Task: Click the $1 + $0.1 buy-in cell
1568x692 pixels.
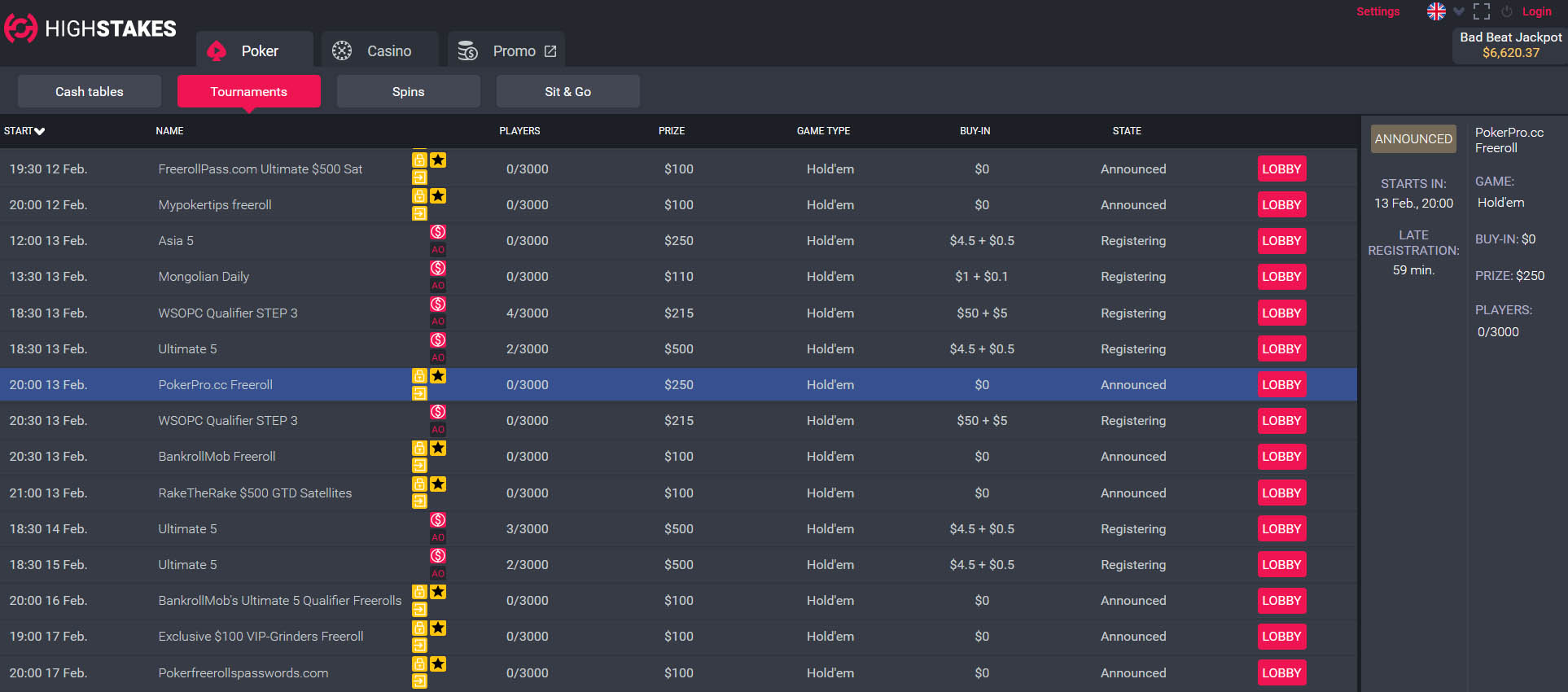Action: click(x=982, y=277)
